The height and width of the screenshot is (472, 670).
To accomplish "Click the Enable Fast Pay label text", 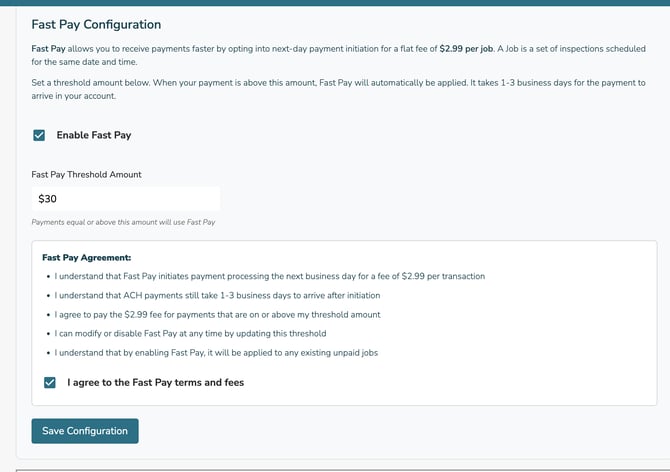I will 94,135.
